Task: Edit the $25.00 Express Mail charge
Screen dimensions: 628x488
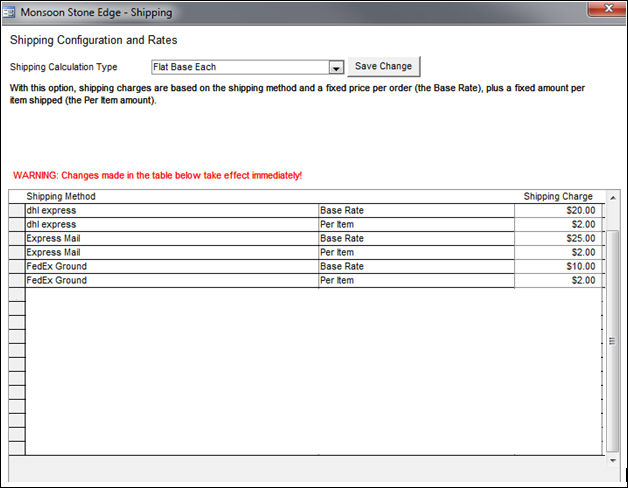Action: coord(558,239)
